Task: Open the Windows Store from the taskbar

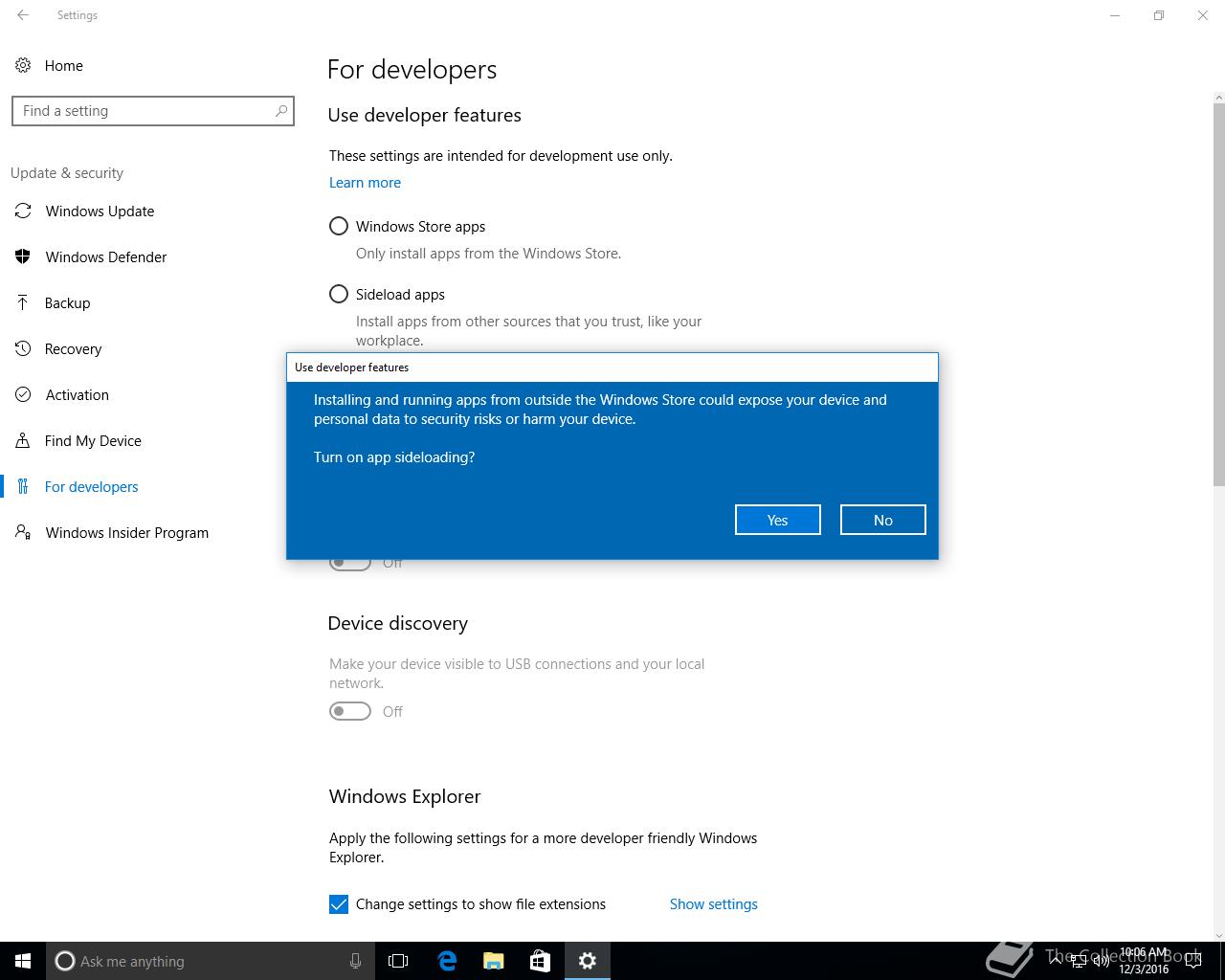Action: [x=541, y=961]
